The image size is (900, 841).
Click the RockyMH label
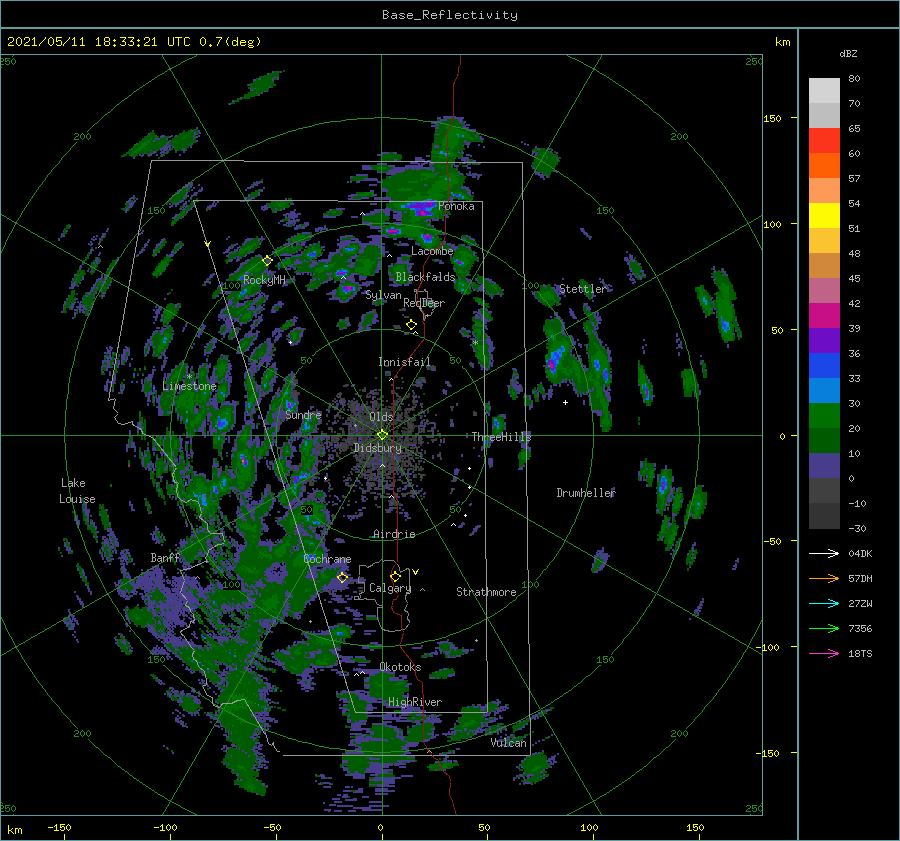click(264, 280)
